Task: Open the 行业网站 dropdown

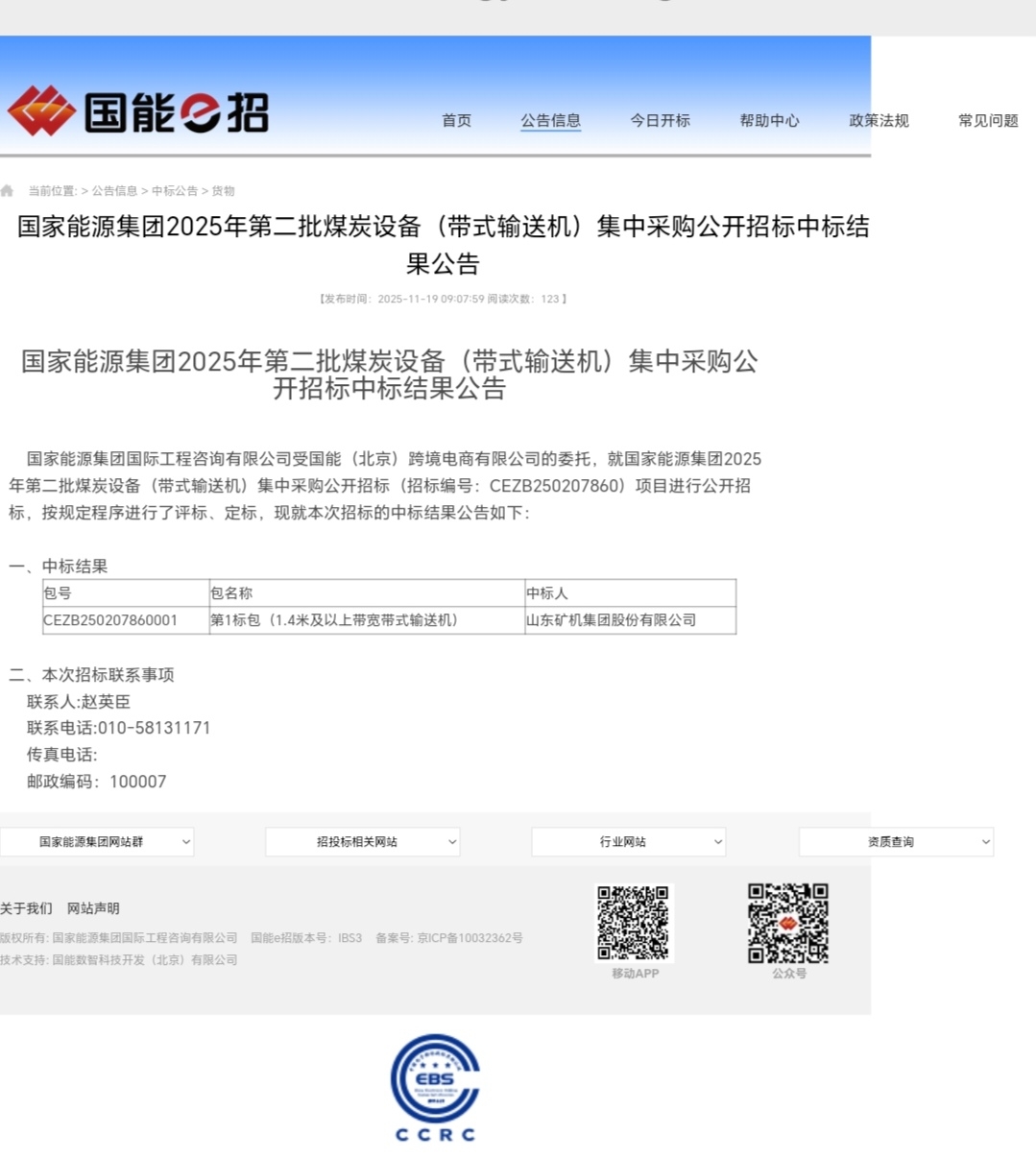Action: (x=629, y=842)
